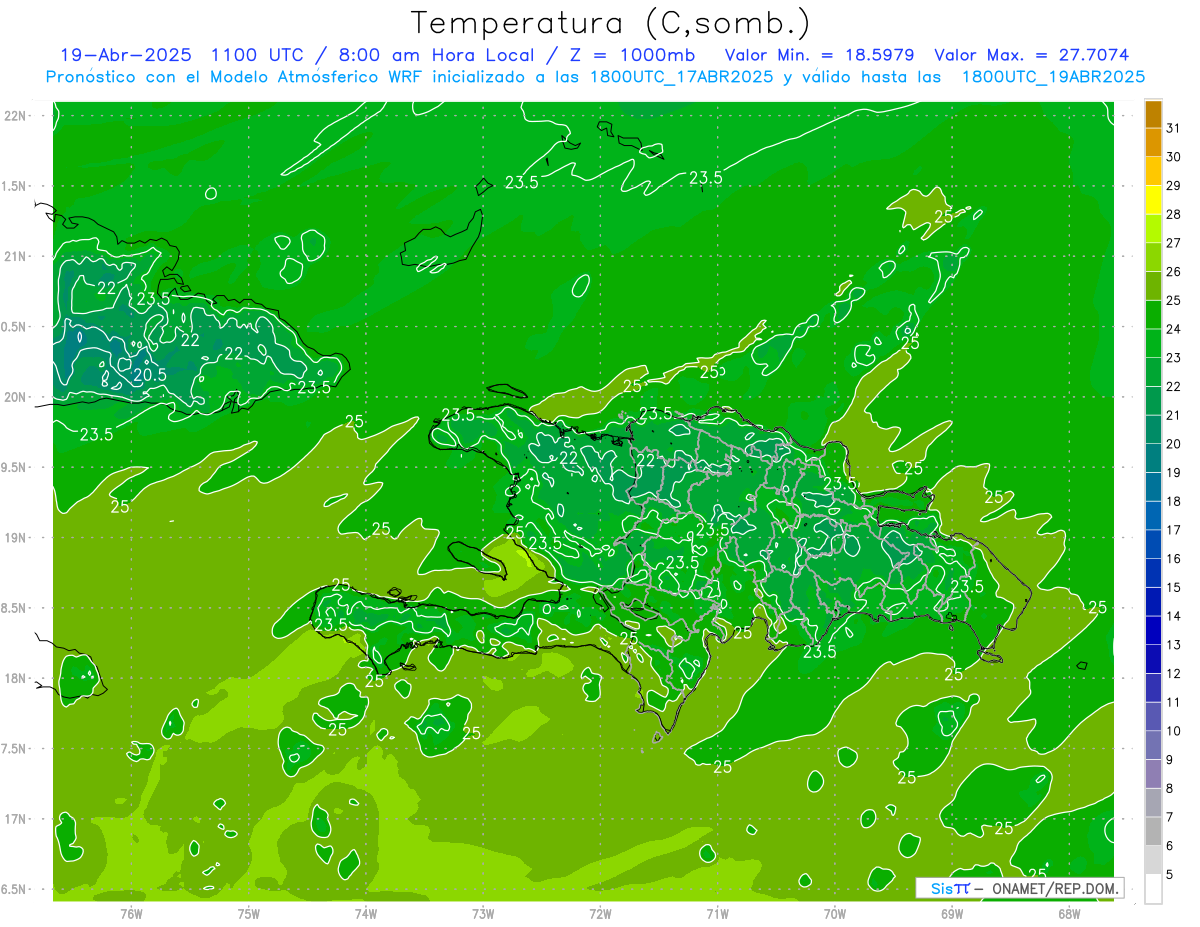Click the '18' legend scale label
This screenshot has width=1200, height=927.
[x=1173, y=501]
